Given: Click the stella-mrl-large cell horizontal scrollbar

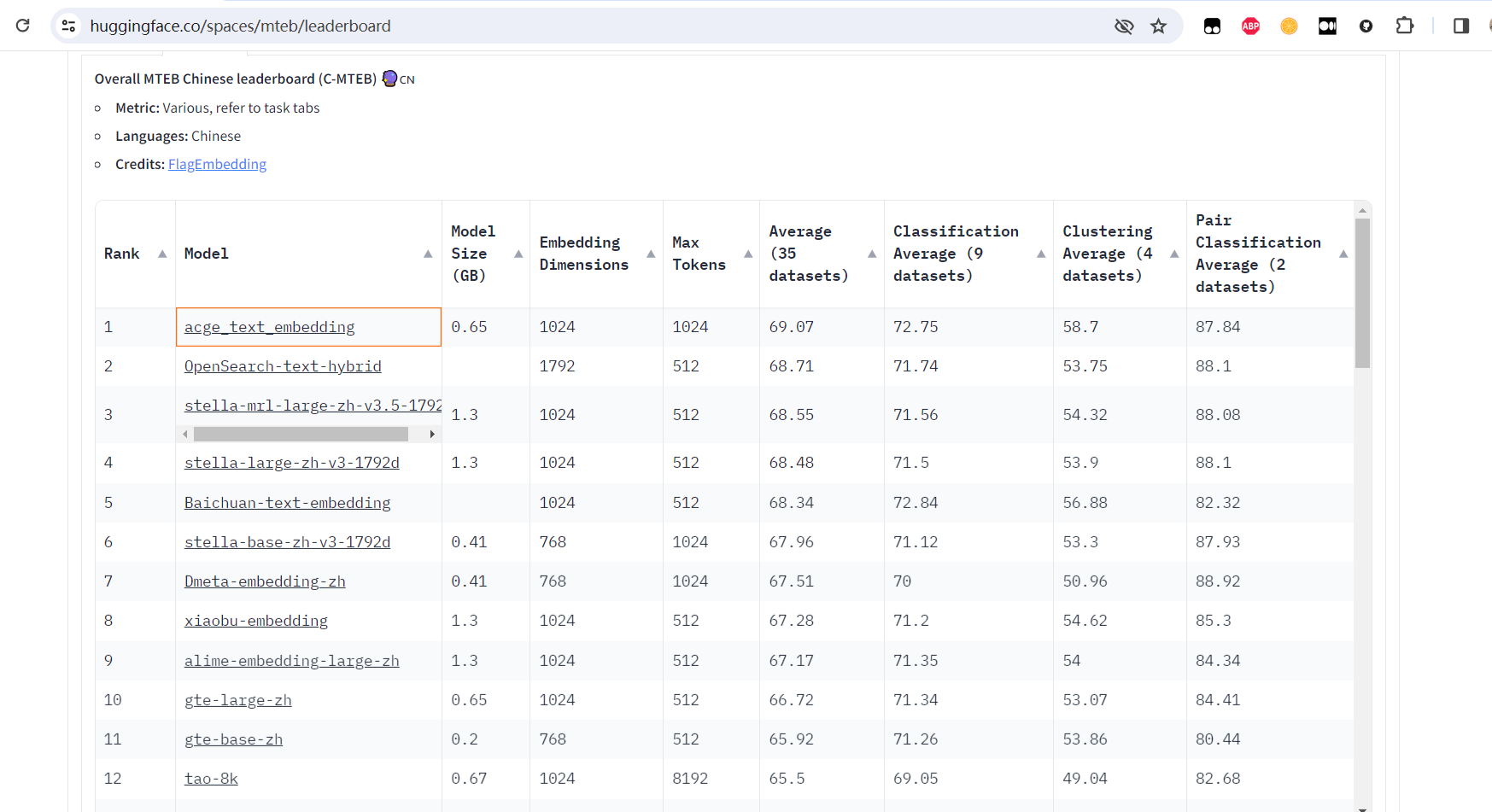Looking at the screenshot, I should [x=301, y=435].
